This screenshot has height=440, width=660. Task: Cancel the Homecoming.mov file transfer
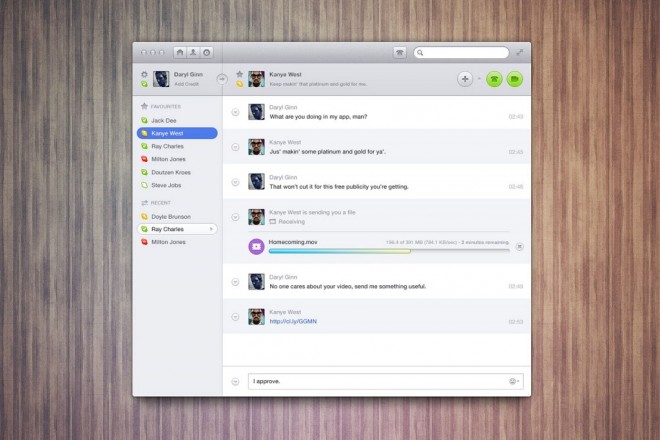tap(520, 247)
